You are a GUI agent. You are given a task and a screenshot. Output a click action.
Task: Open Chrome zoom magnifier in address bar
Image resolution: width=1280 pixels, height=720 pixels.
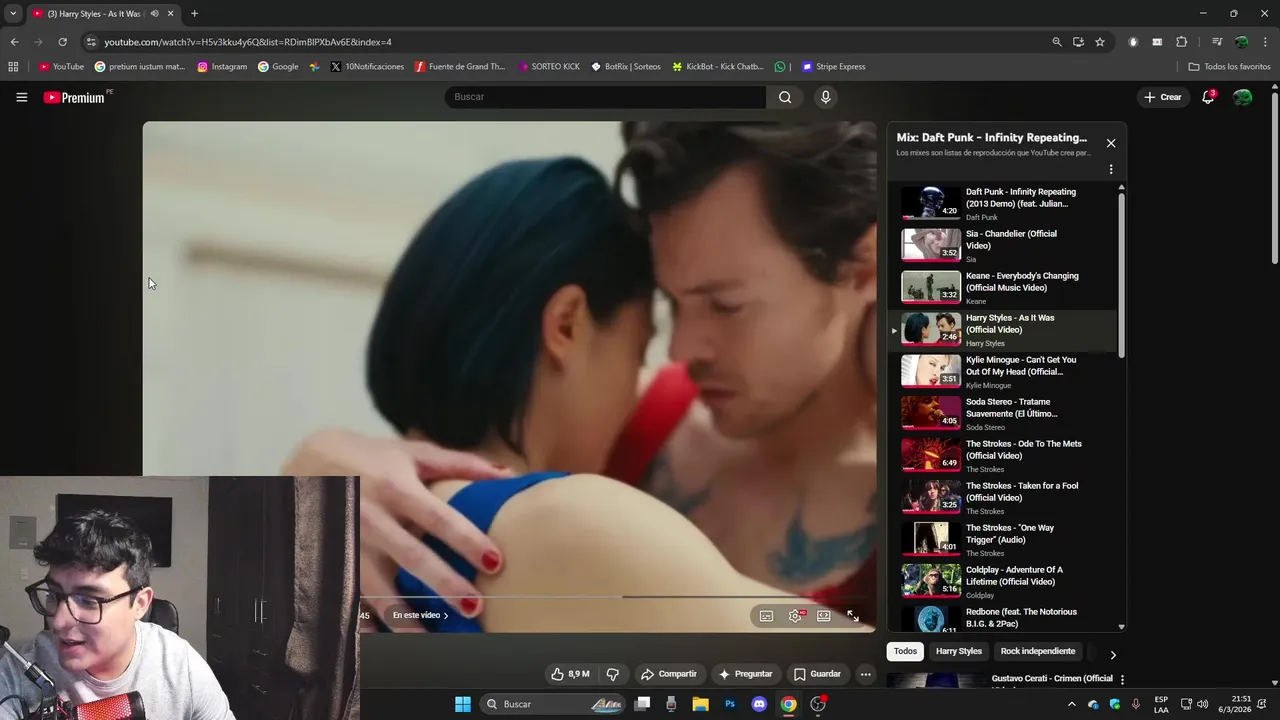coord(1056,42)
